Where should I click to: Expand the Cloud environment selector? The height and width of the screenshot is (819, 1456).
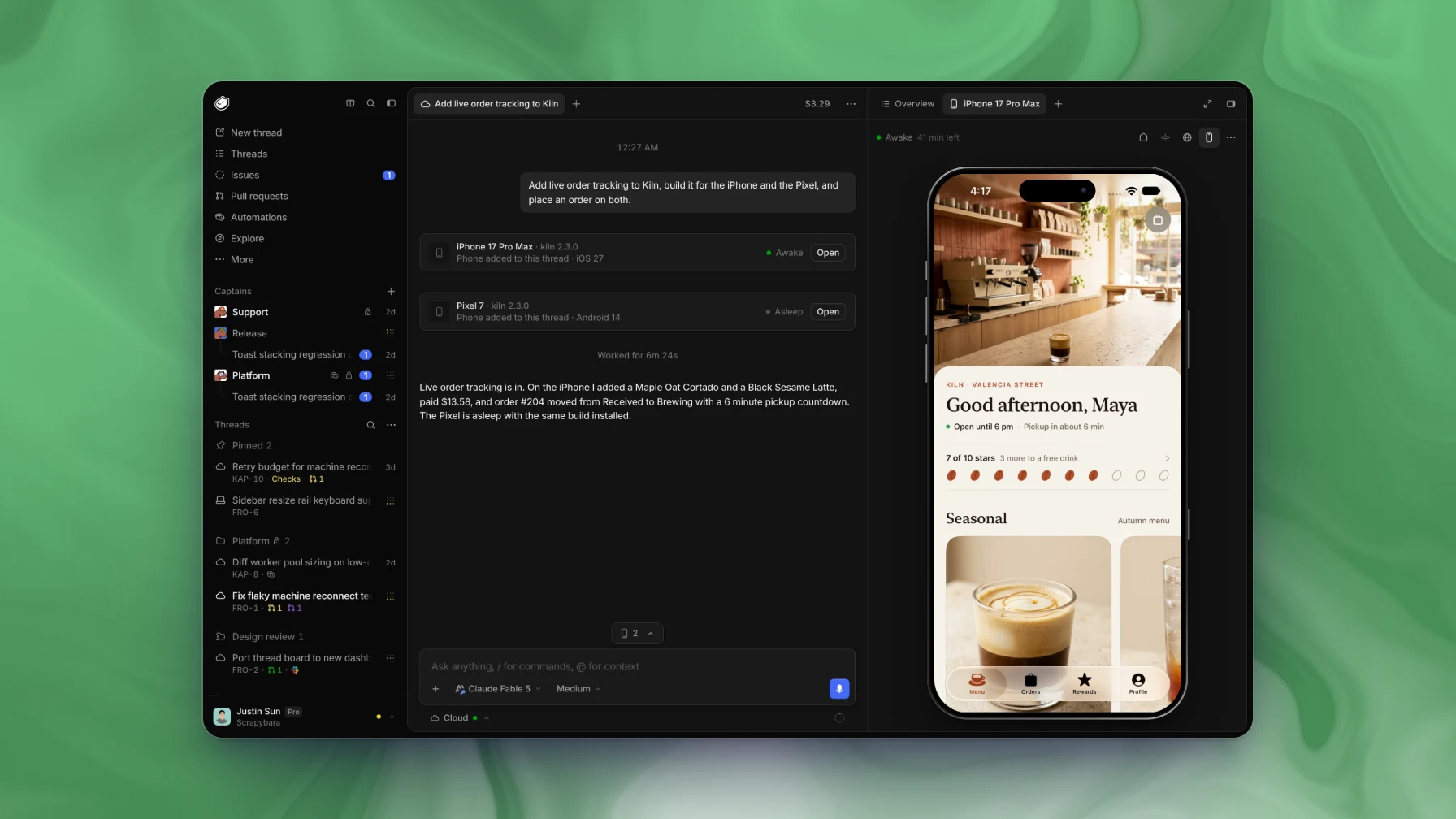(460, 718)
